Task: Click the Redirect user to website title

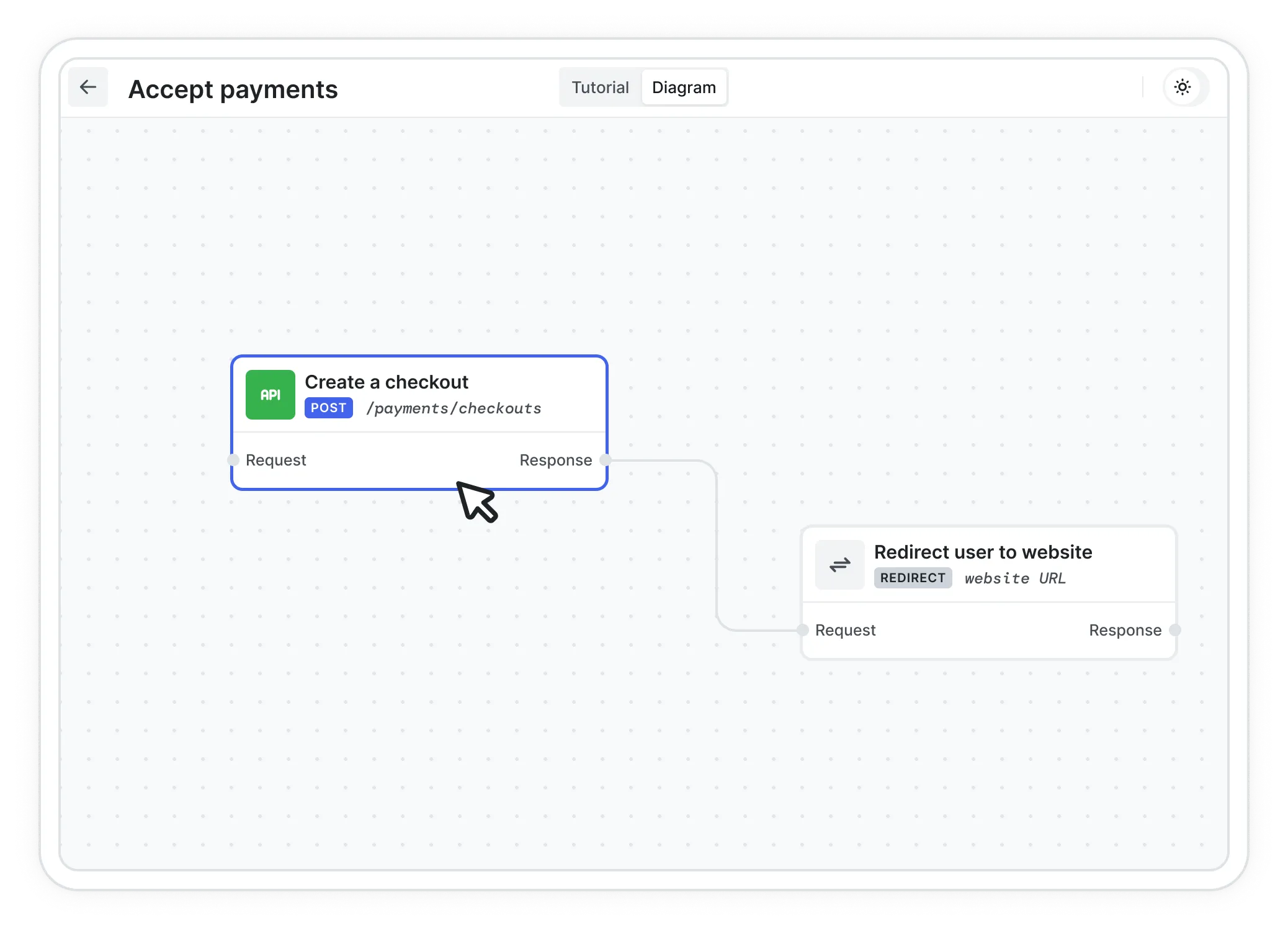Action: pos(983,552)
